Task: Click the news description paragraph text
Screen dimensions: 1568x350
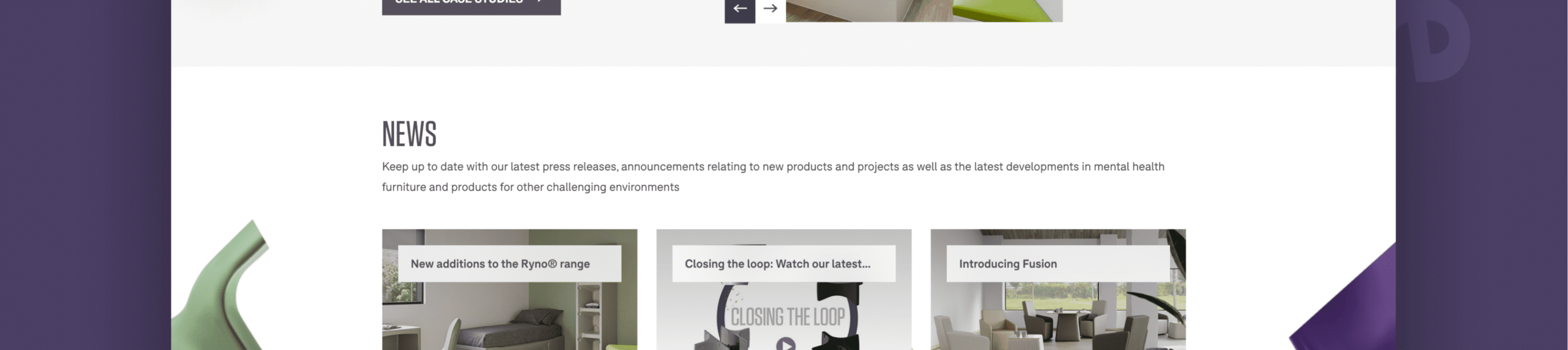Action: 773,177
